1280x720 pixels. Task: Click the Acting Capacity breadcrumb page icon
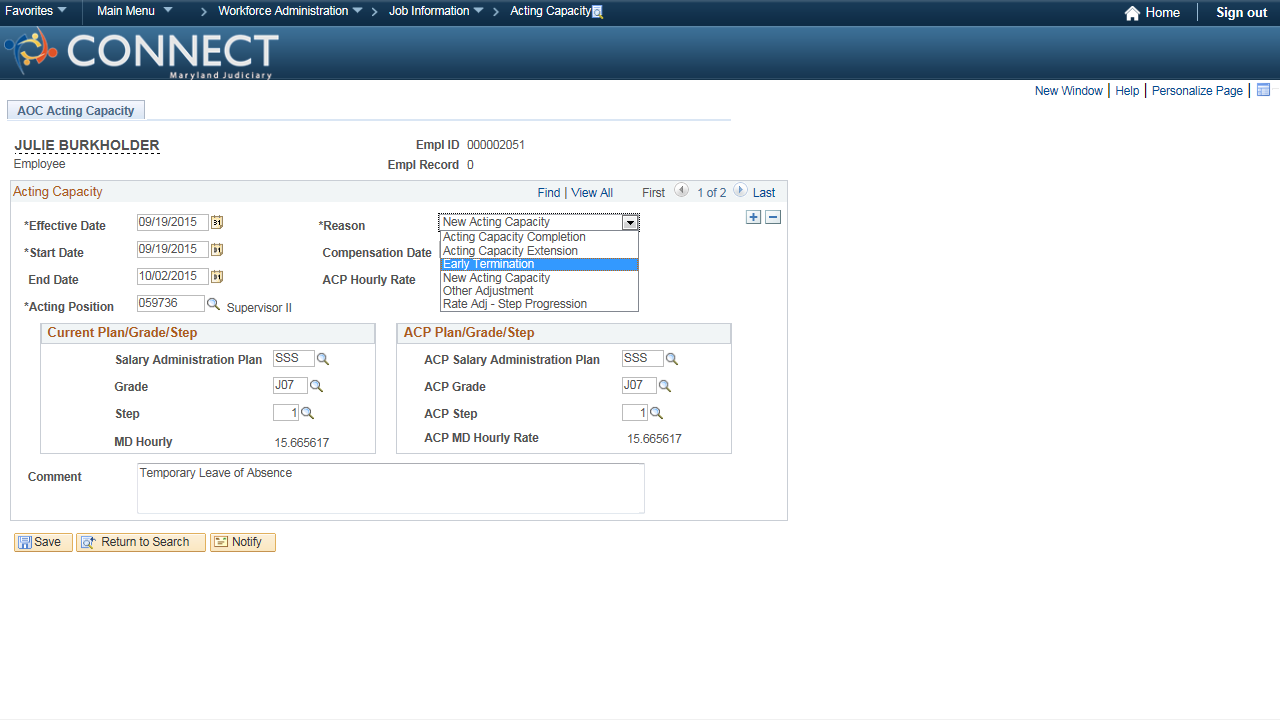598,13
